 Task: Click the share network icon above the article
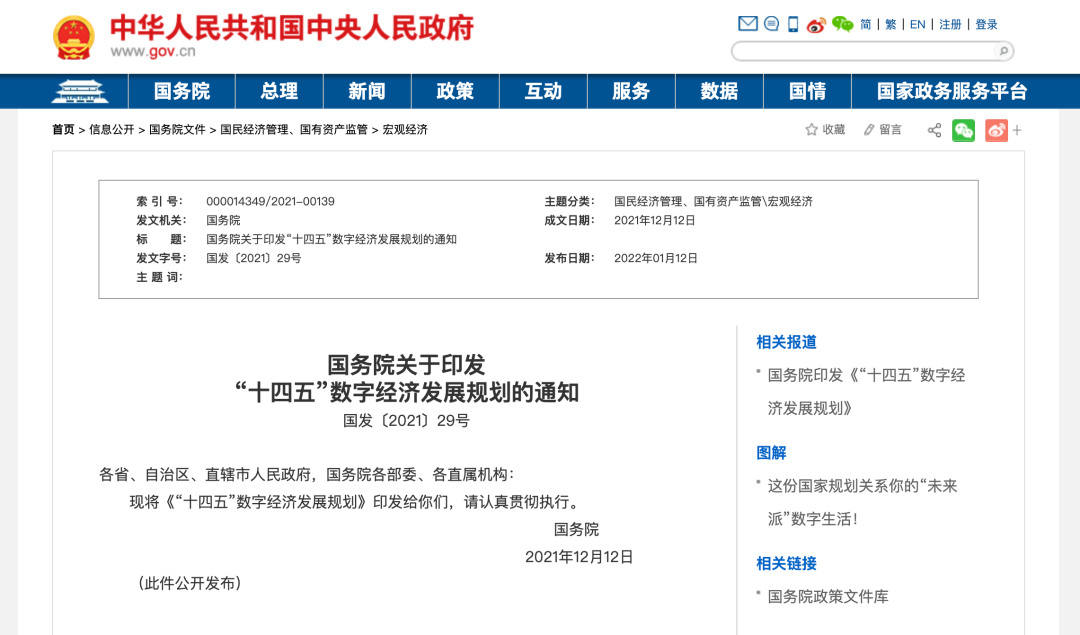(933, 130)
